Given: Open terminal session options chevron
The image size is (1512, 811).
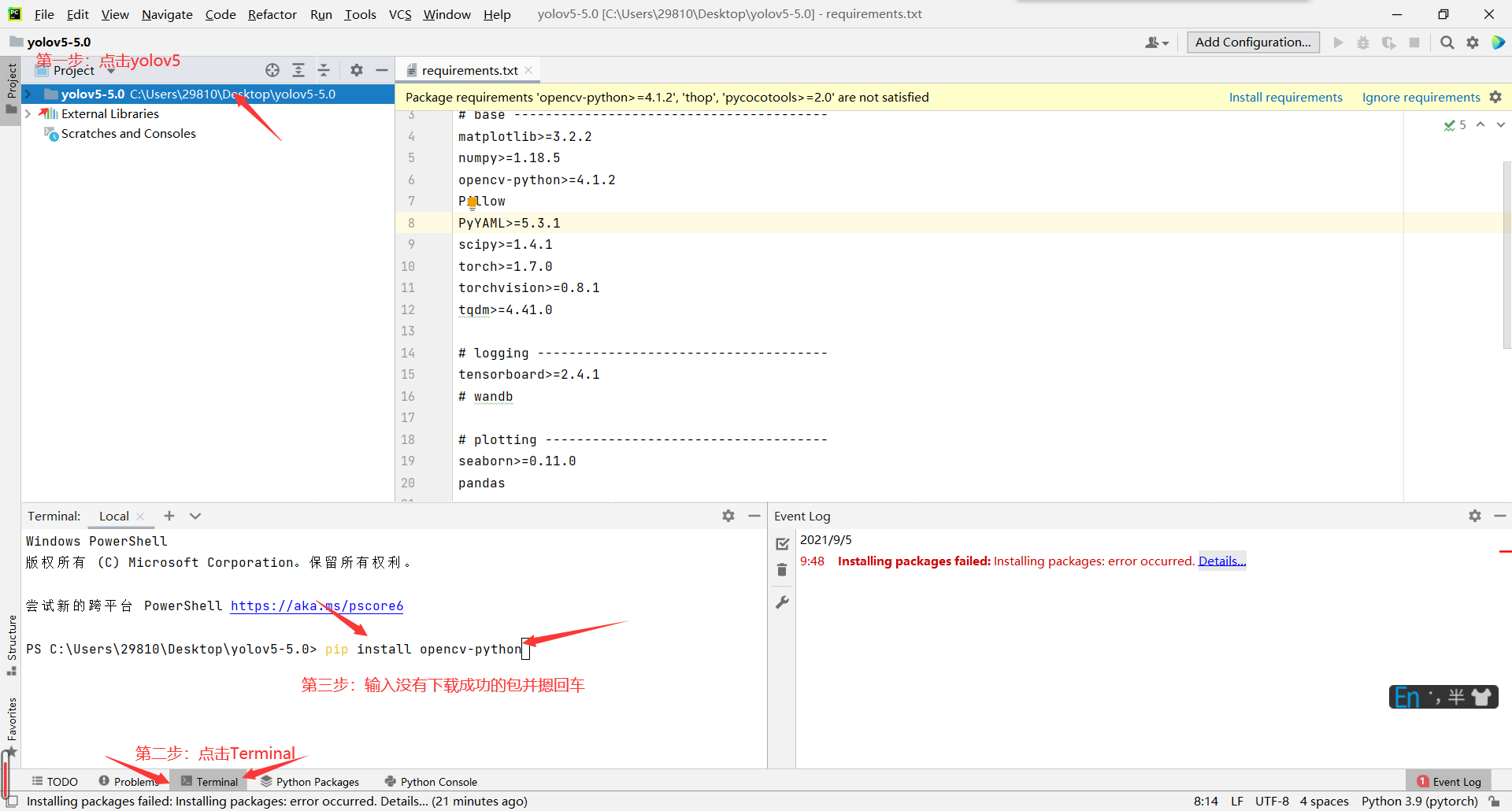Looking at the screenshot, I should [195, 516].
